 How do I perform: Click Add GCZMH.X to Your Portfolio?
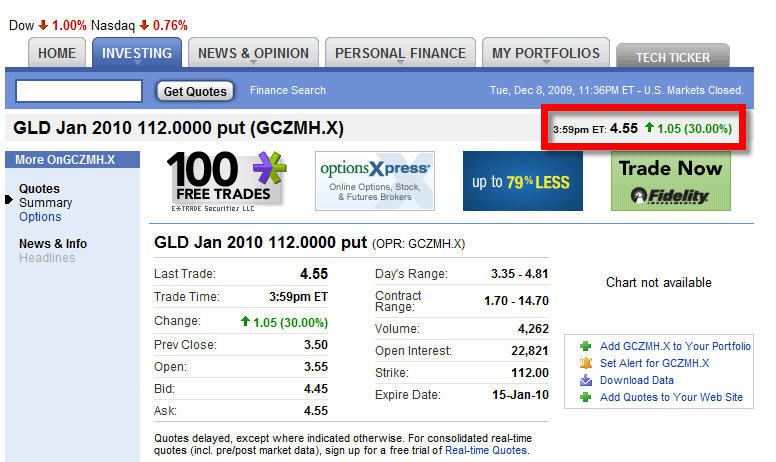(675, 346)
